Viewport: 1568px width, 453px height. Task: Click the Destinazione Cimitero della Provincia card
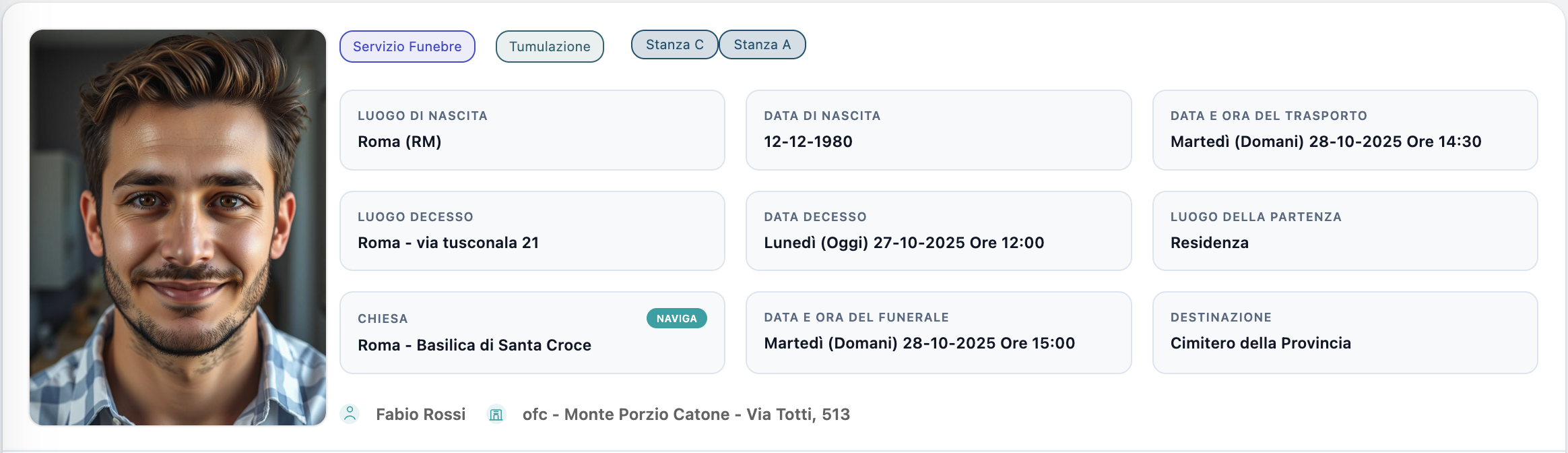click(1344, 332)
